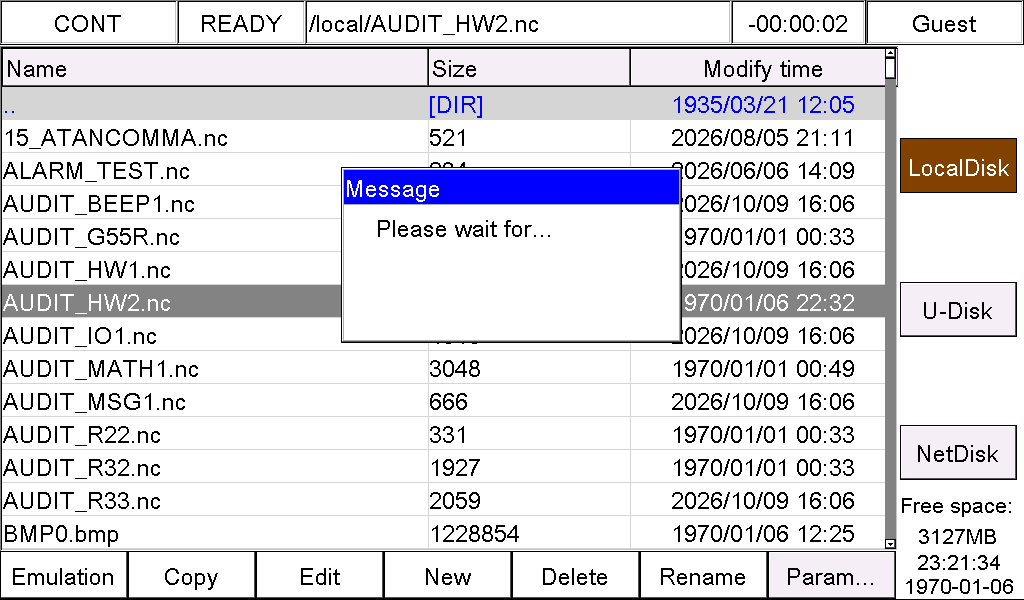Click the /local/AUDIT_HW2.nc path field

517,24
